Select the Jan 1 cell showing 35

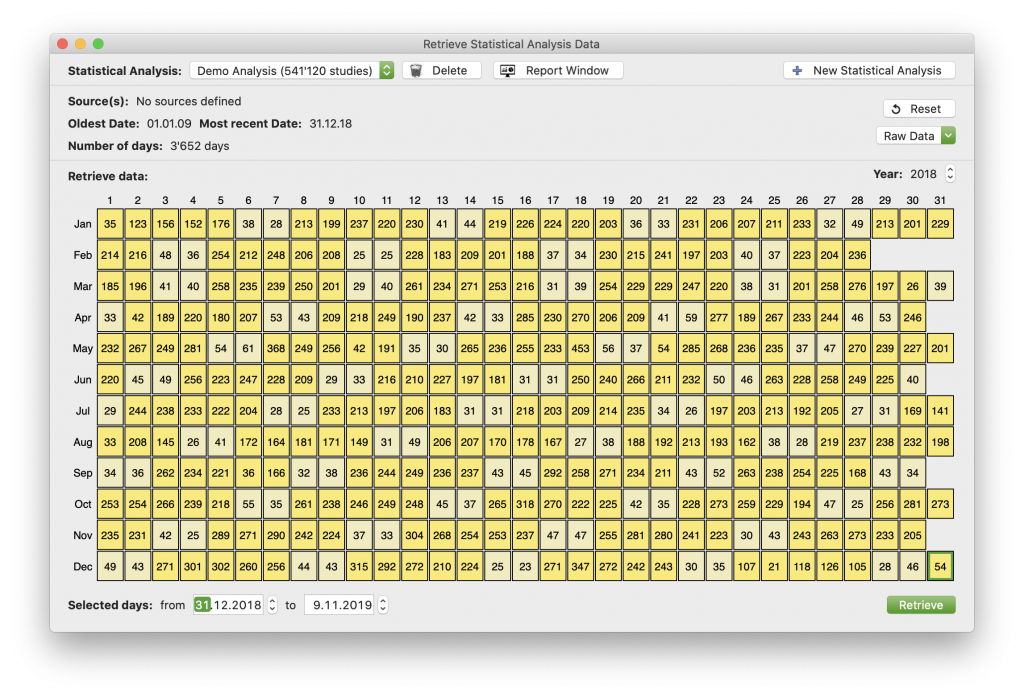(110, 224)
